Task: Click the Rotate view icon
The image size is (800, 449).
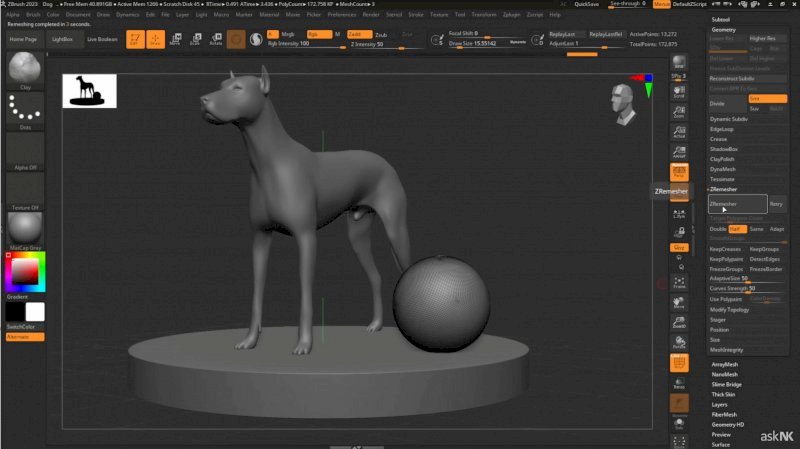Action: [679, 342]
